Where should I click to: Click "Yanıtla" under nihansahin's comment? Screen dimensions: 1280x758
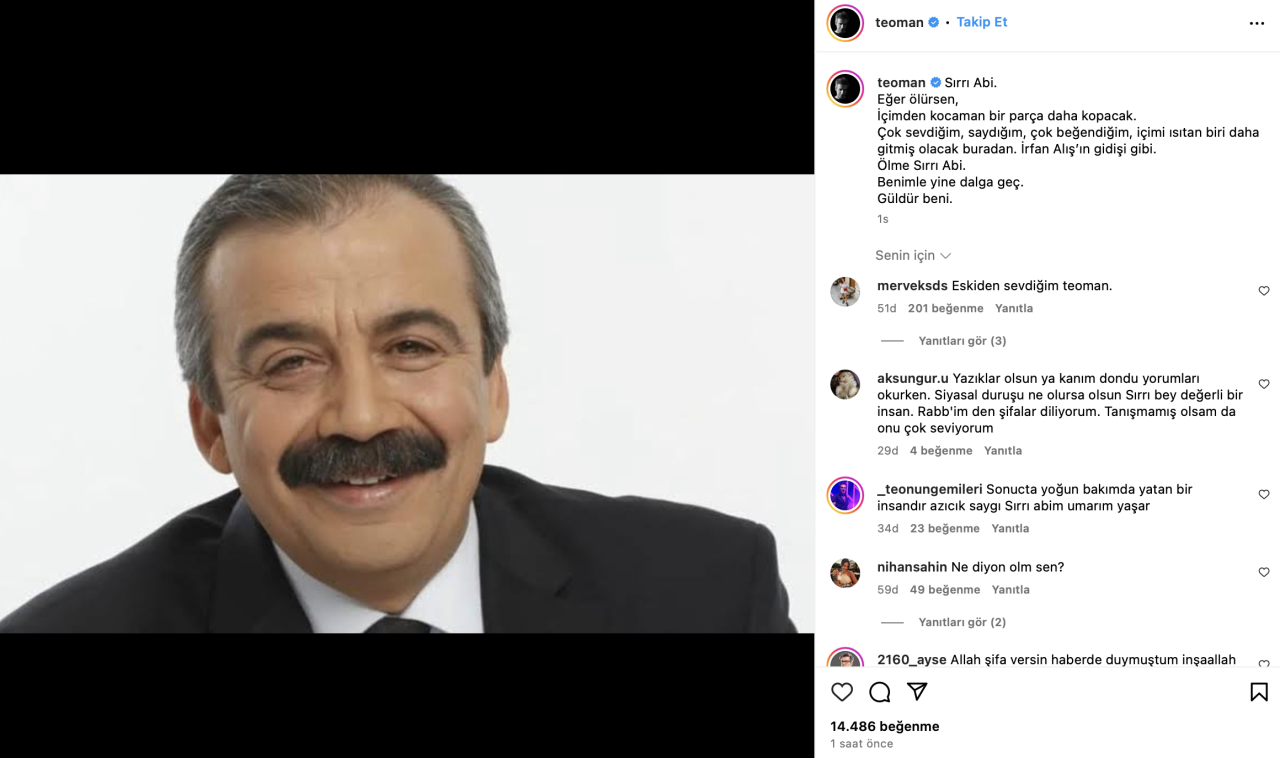click(1010, 590)
